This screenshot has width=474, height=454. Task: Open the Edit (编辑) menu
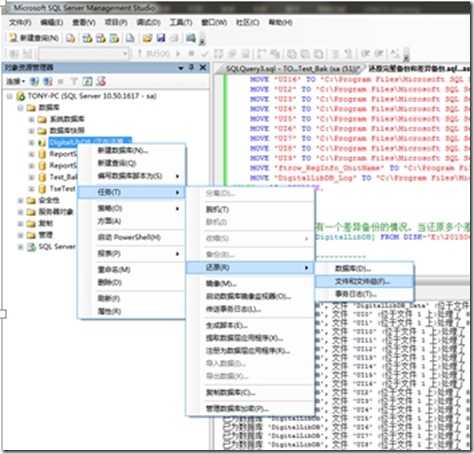click(x=52, y=22)
